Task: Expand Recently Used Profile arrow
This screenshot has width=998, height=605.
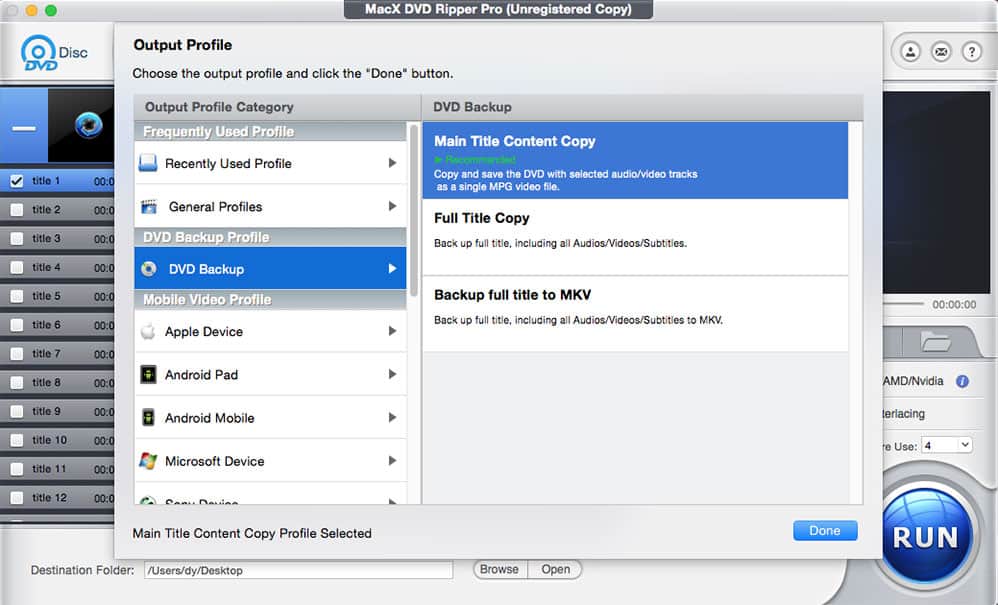Action: (393, 163)
